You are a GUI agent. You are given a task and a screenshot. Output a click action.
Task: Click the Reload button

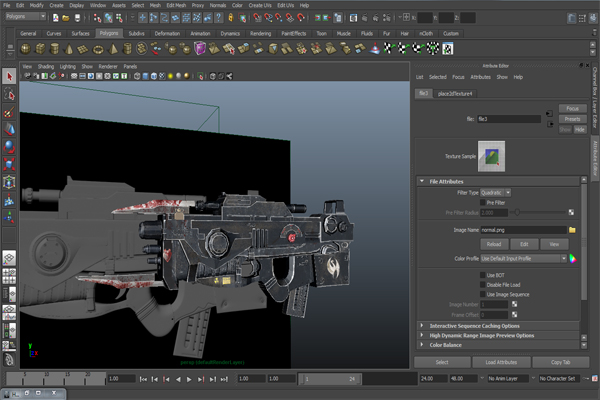tap(494, 244)
